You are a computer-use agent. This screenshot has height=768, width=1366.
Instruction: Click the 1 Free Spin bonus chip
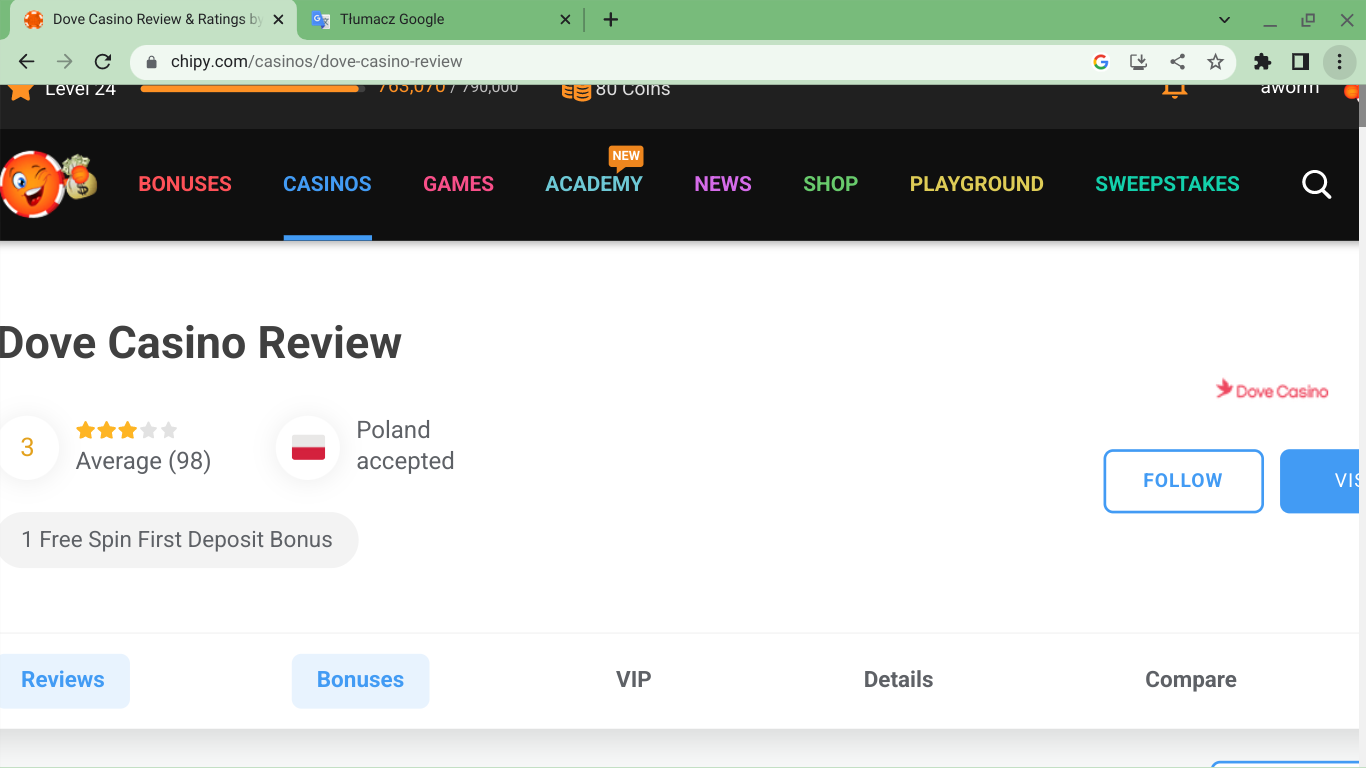coord(177,539)
